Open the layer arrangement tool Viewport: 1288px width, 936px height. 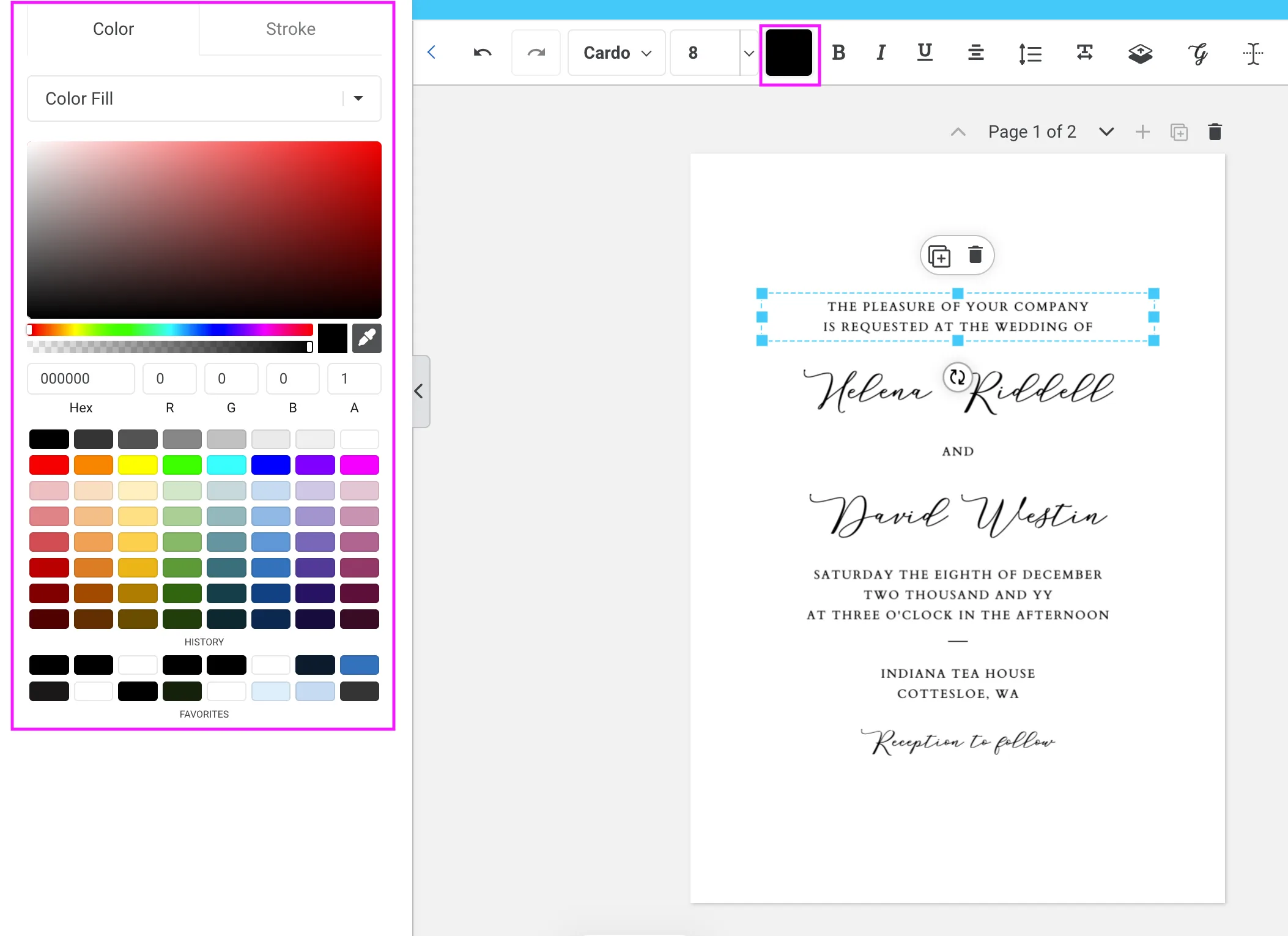click(1140, 54)
